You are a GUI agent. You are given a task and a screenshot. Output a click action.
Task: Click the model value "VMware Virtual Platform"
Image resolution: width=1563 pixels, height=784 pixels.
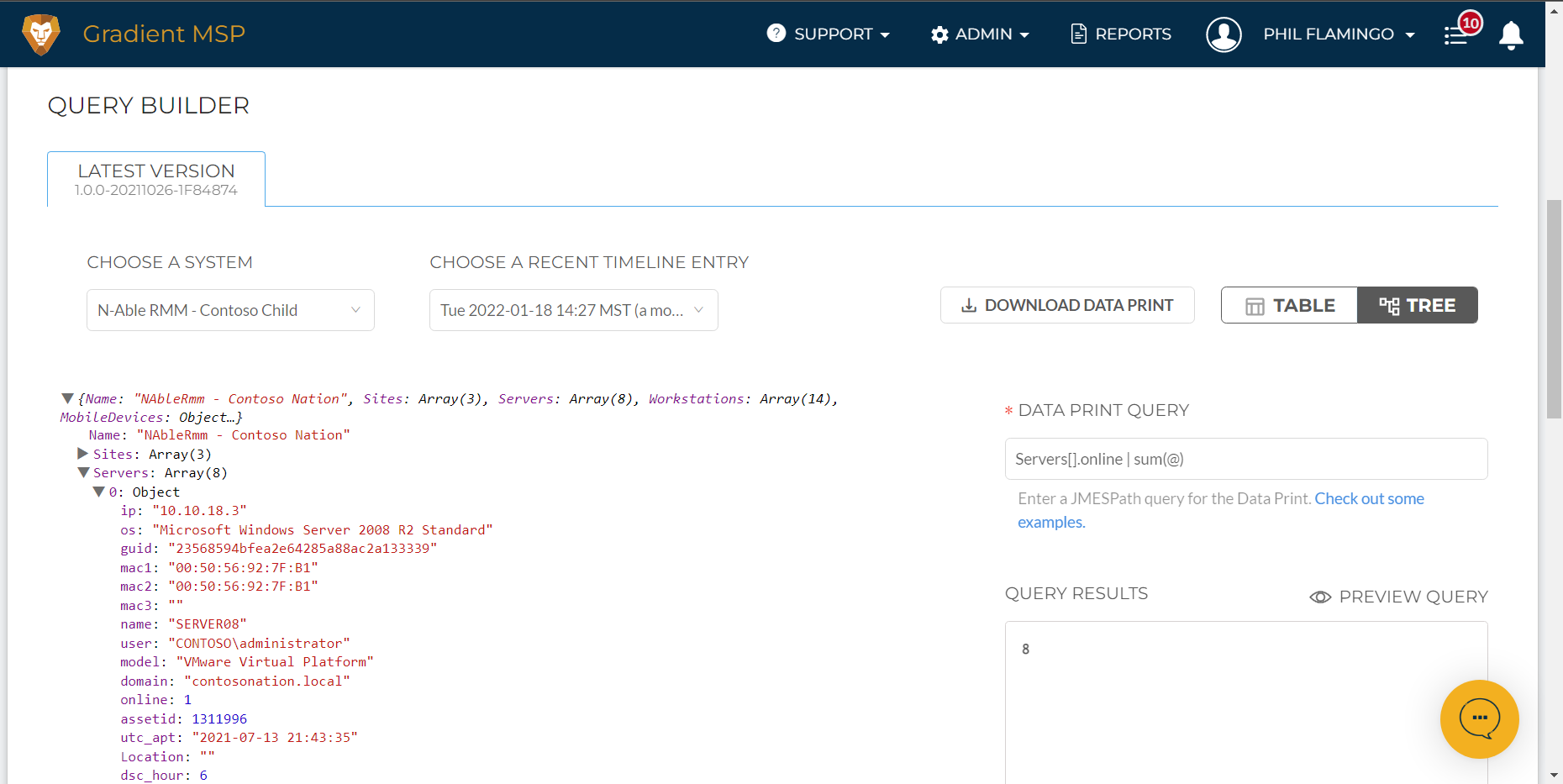[x=275, y=662]
